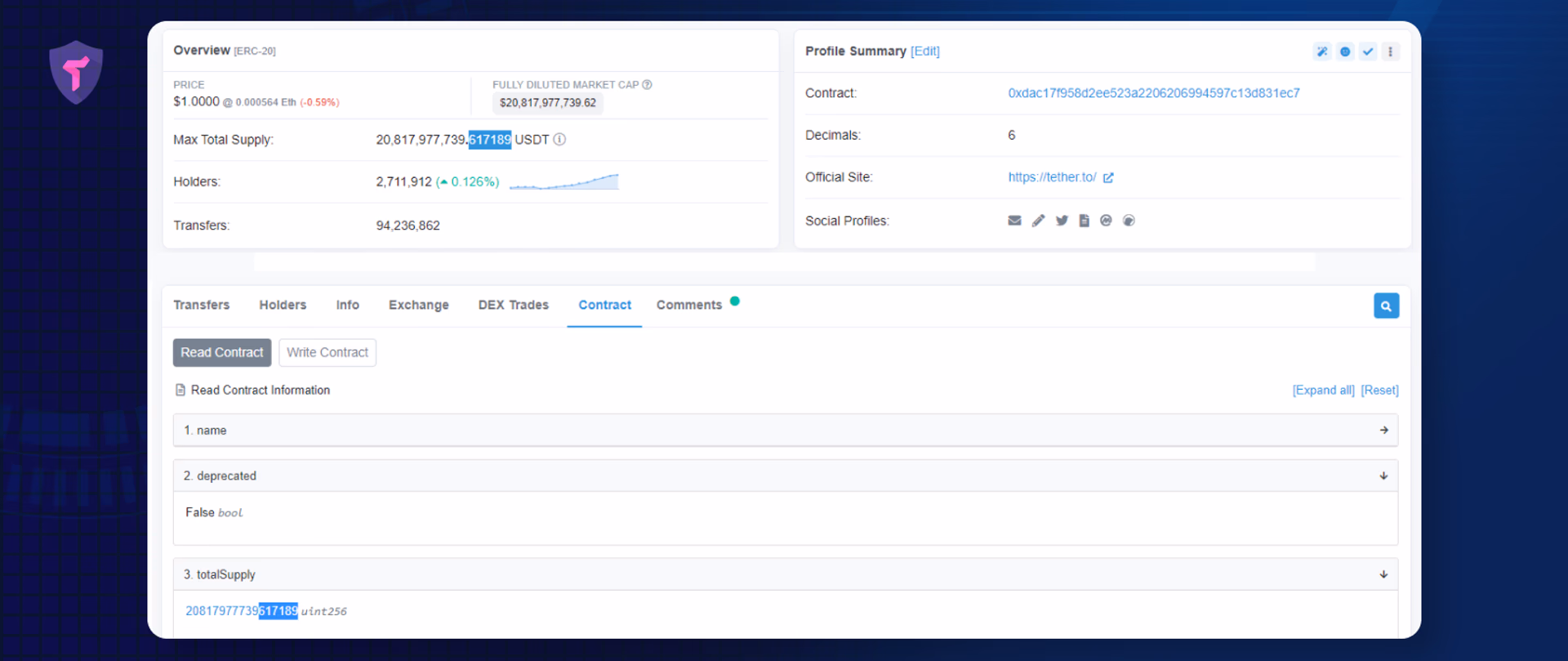Image resolution: width=1568 pixels, height=661 pixels.
Task: Expand the '1. name' function header
Action: pyautogui.click(x=786, y=431)
